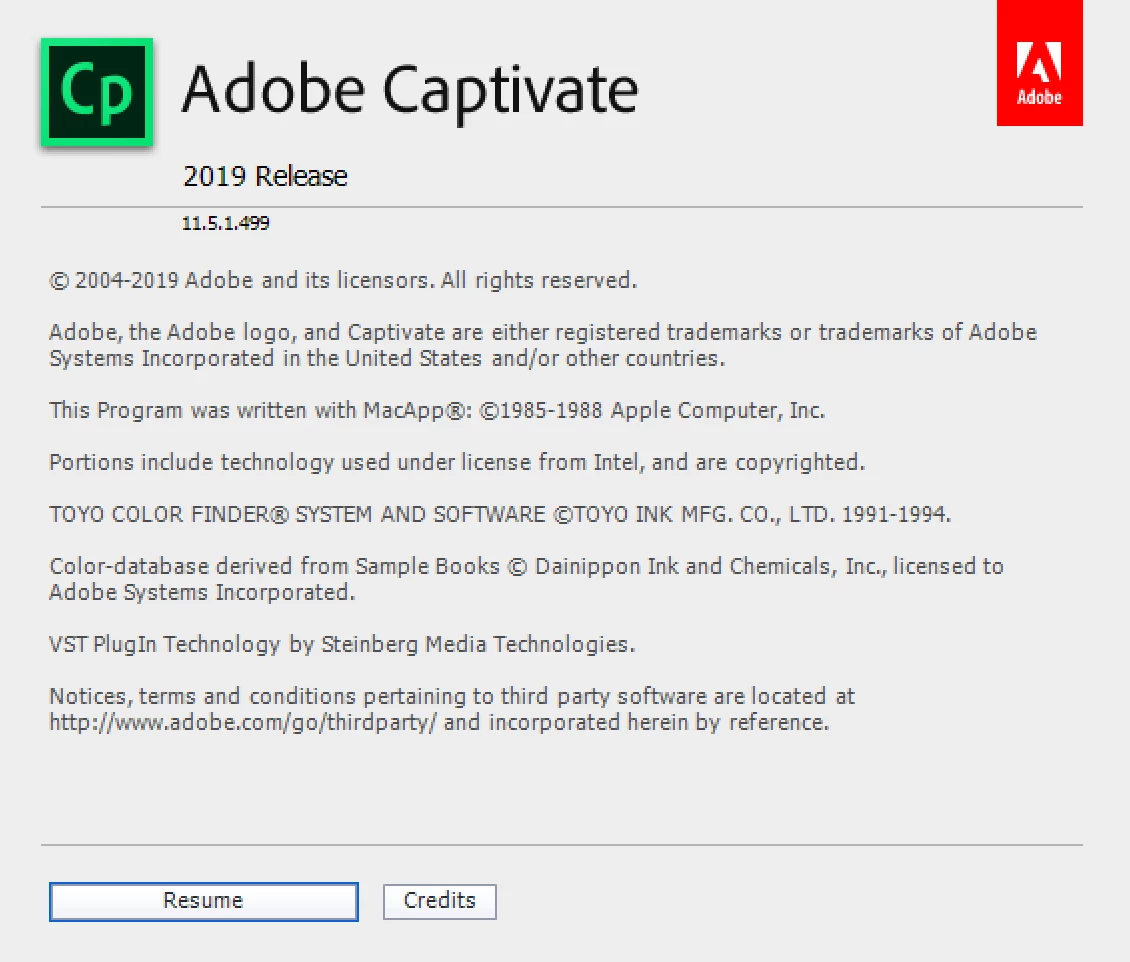This screenshot has height=962, width=1130.
Task: Click the 'Notices, terms and conditions' line
Action: [452, 696]
